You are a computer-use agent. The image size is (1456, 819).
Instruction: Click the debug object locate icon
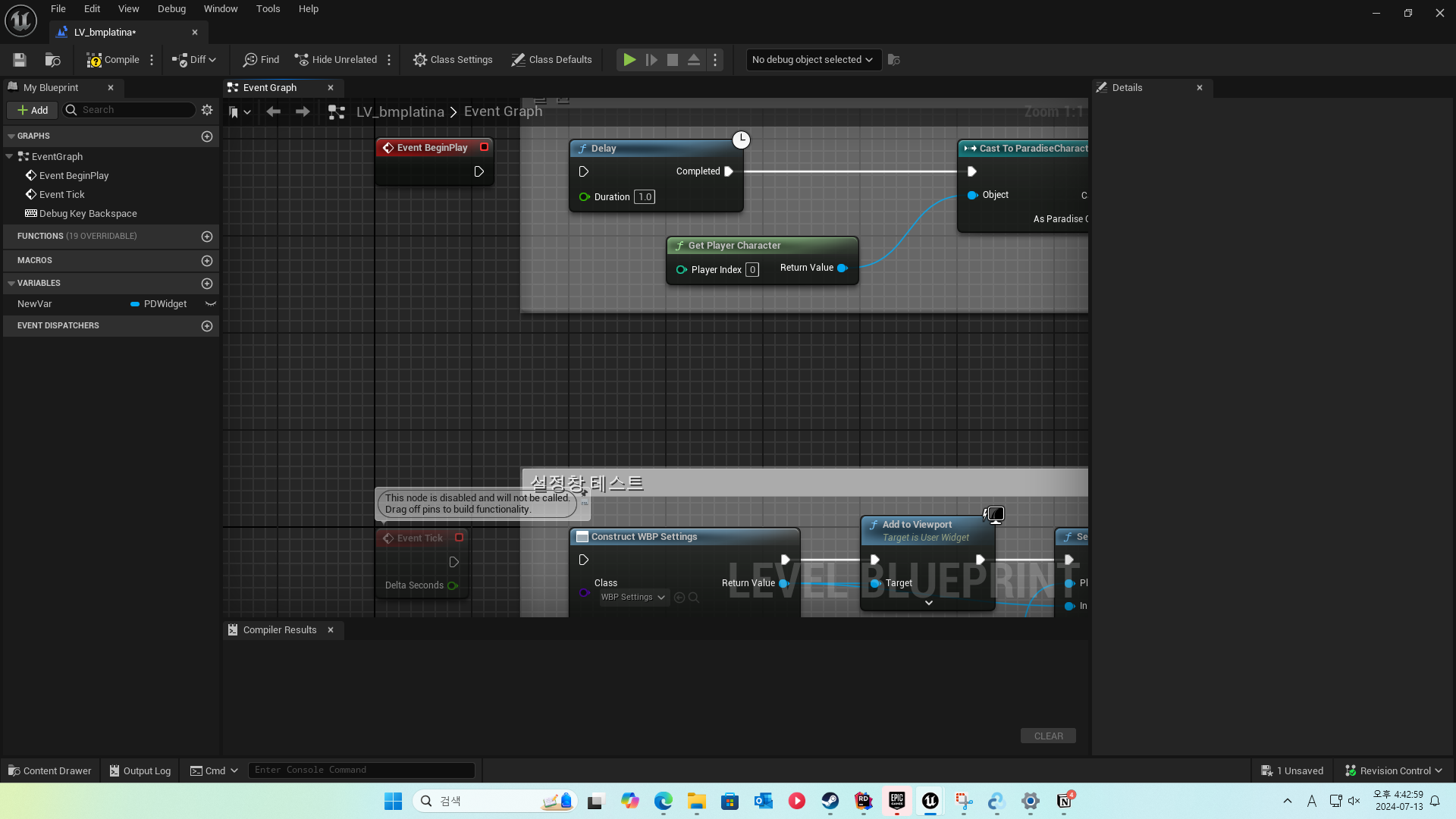tap(894, 60)
